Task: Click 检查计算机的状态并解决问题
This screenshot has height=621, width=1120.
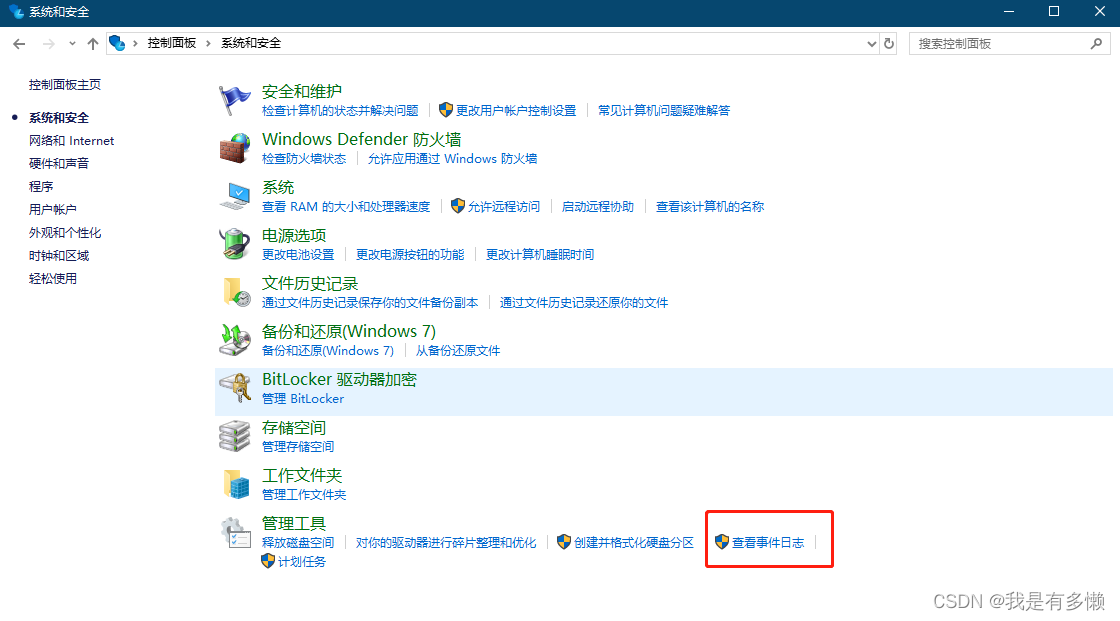Action: click(340, 111)
